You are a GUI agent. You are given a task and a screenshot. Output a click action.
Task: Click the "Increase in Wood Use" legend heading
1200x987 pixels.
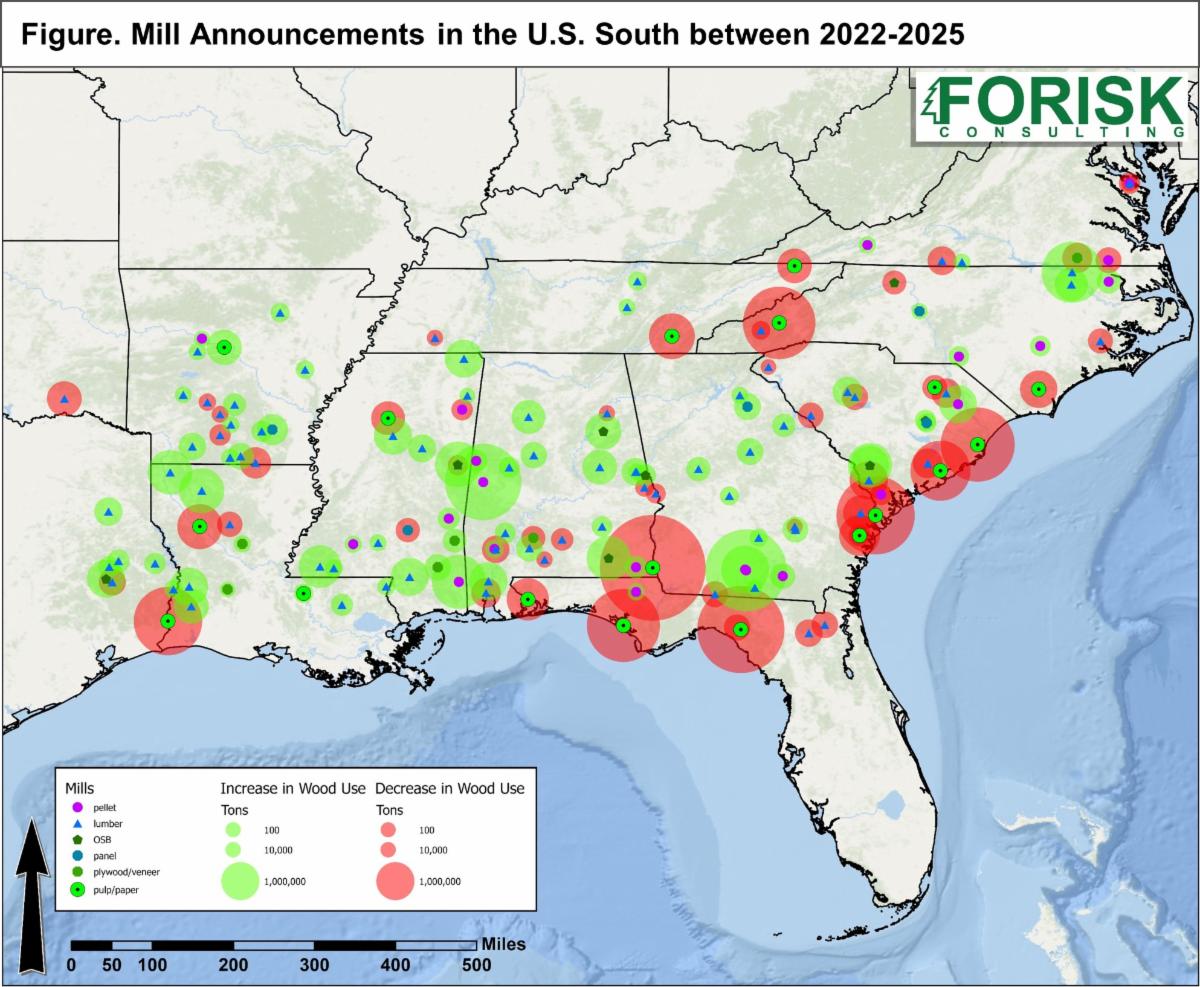pos(293,788)
